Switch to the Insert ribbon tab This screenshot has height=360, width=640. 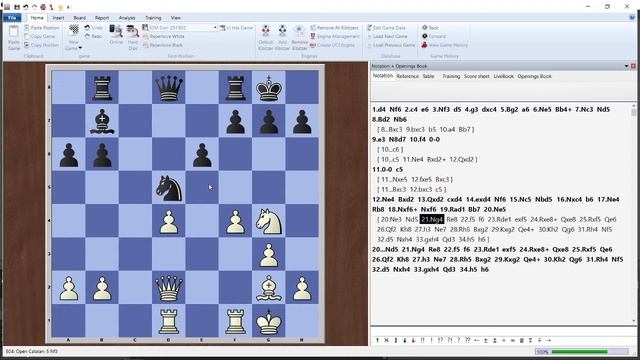point(58,18)
